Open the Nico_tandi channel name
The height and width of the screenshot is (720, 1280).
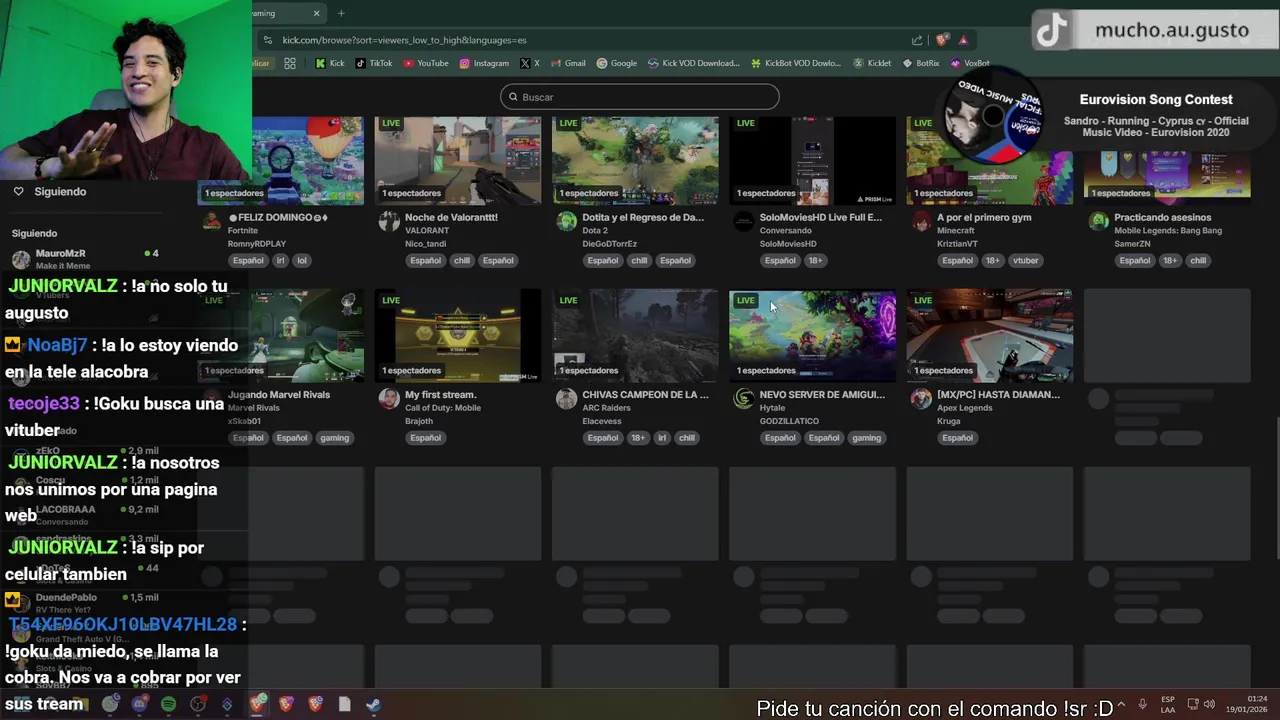(x=425, y=244)
